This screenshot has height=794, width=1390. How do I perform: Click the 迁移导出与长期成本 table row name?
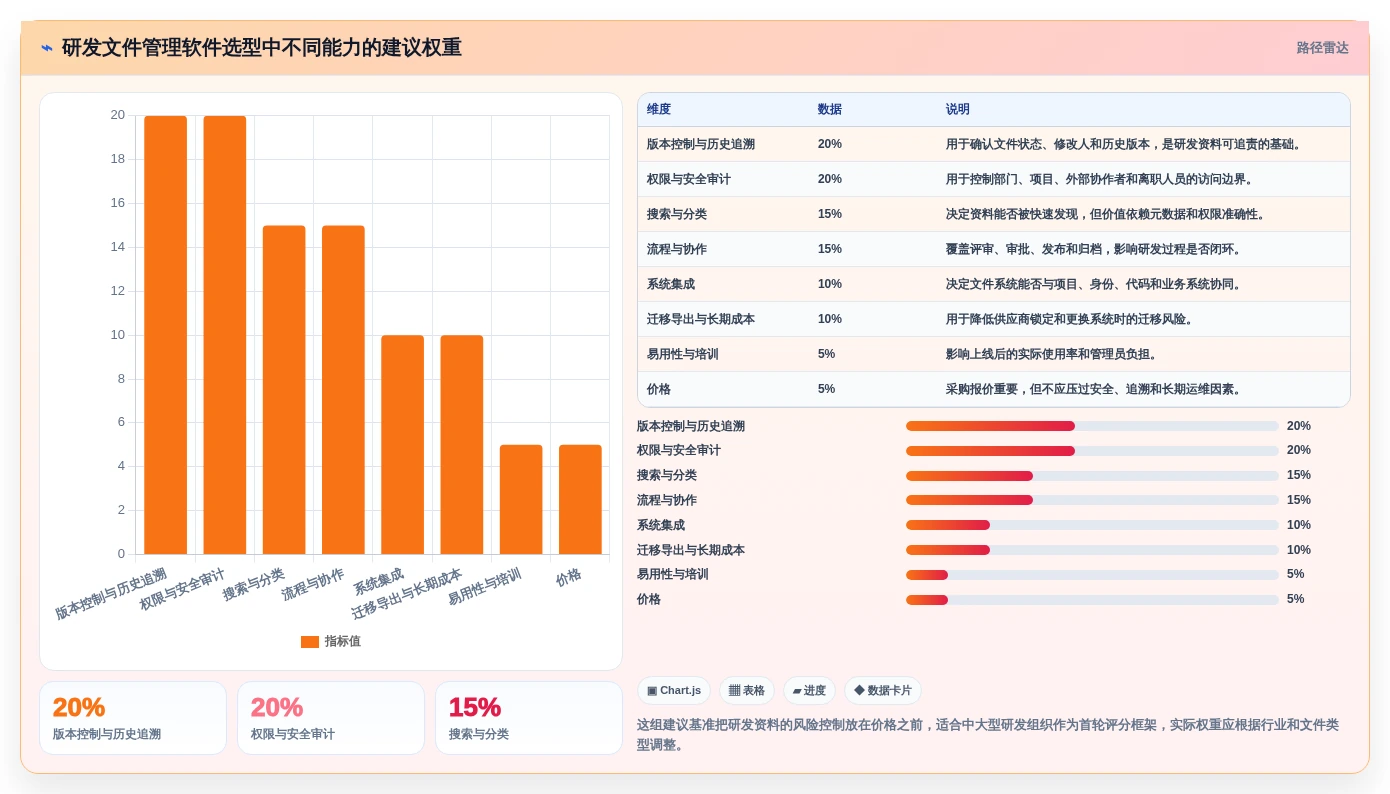click(701, 319)
